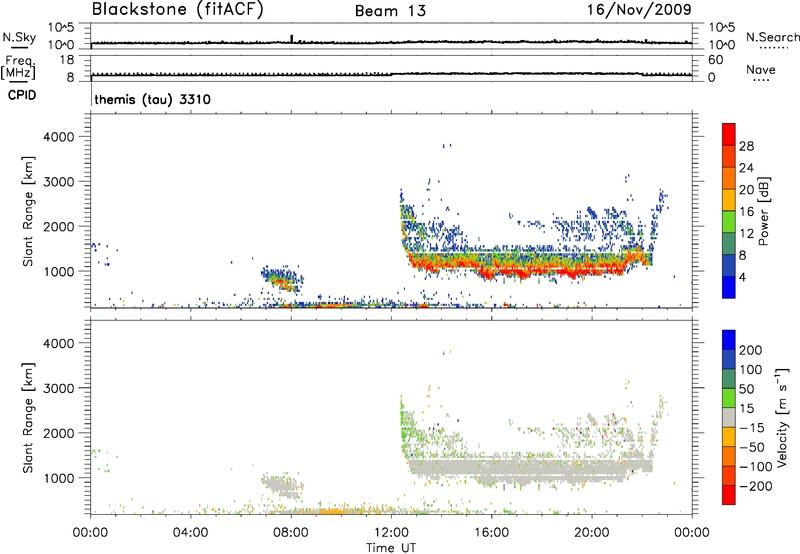Click the velocity colorbar value -50
This screenshot has width=800, height=554.
click(x=752, y=447)
